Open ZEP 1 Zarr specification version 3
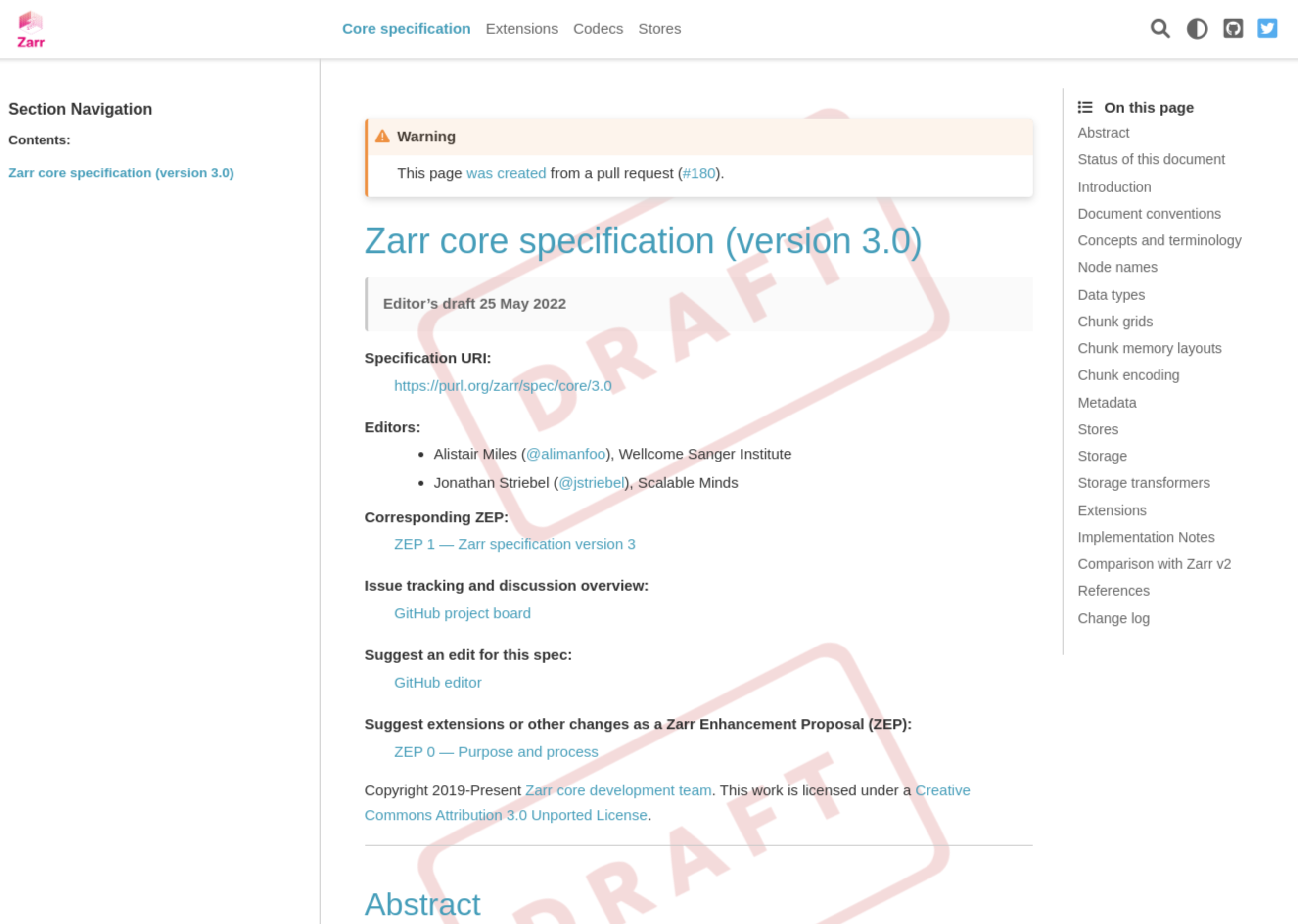Screen dimensions: 1298x924 pyautogui.click(x=514, y=544)
